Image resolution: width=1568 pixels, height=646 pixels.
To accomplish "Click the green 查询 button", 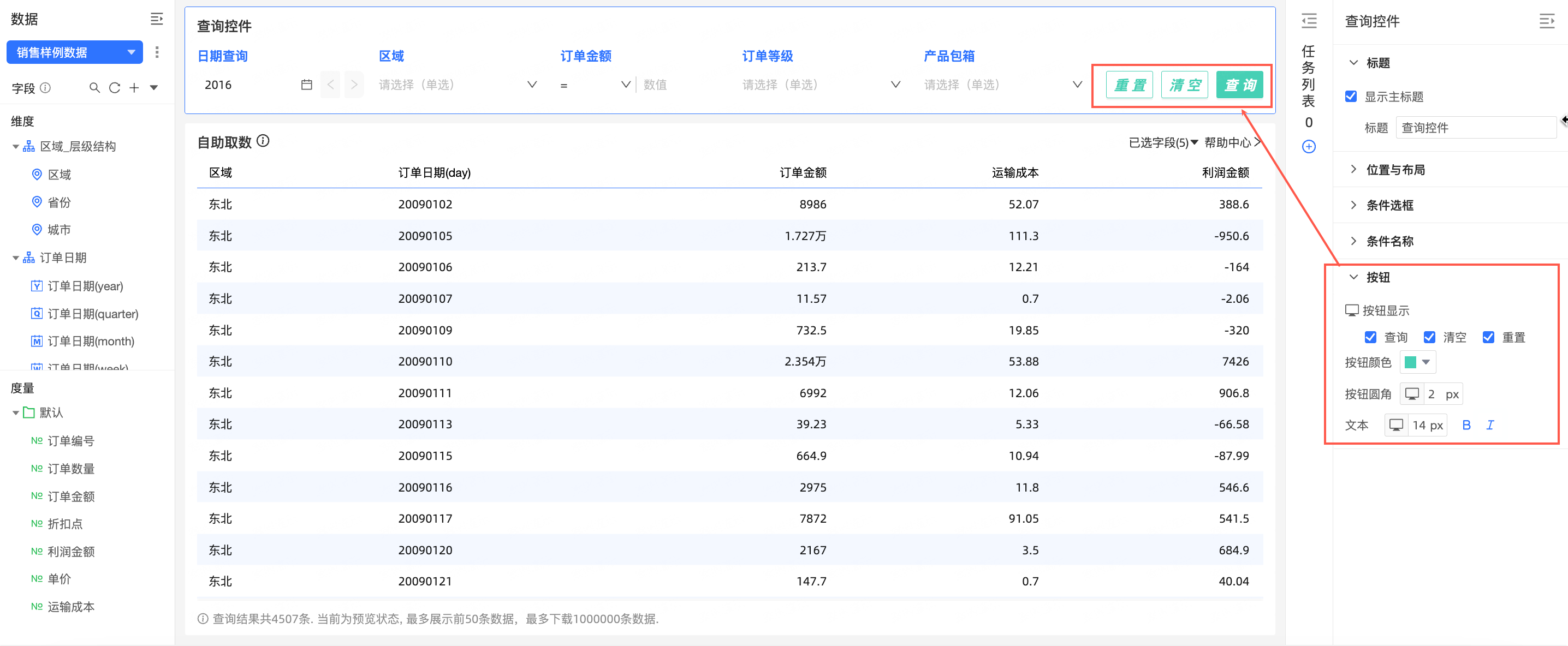I will coord(1239,85).
